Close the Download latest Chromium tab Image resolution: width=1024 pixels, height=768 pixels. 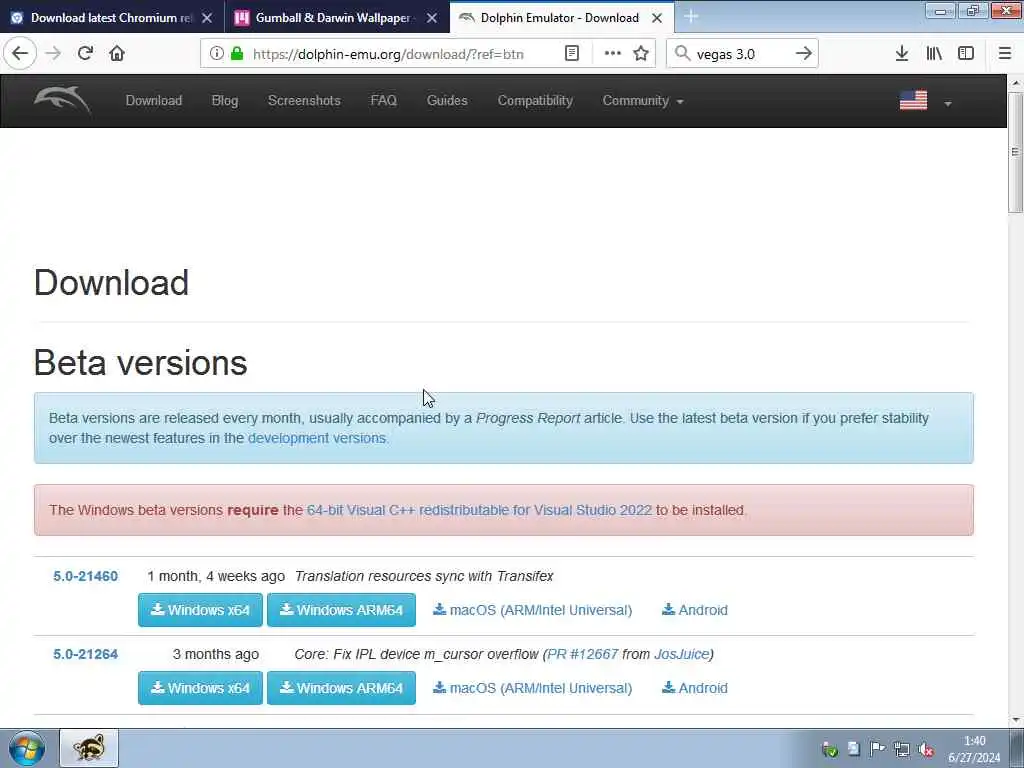tap(207, 18)
